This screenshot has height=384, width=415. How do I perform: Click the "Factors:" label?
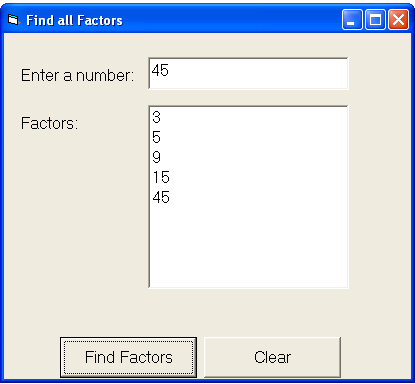(49, 123)
